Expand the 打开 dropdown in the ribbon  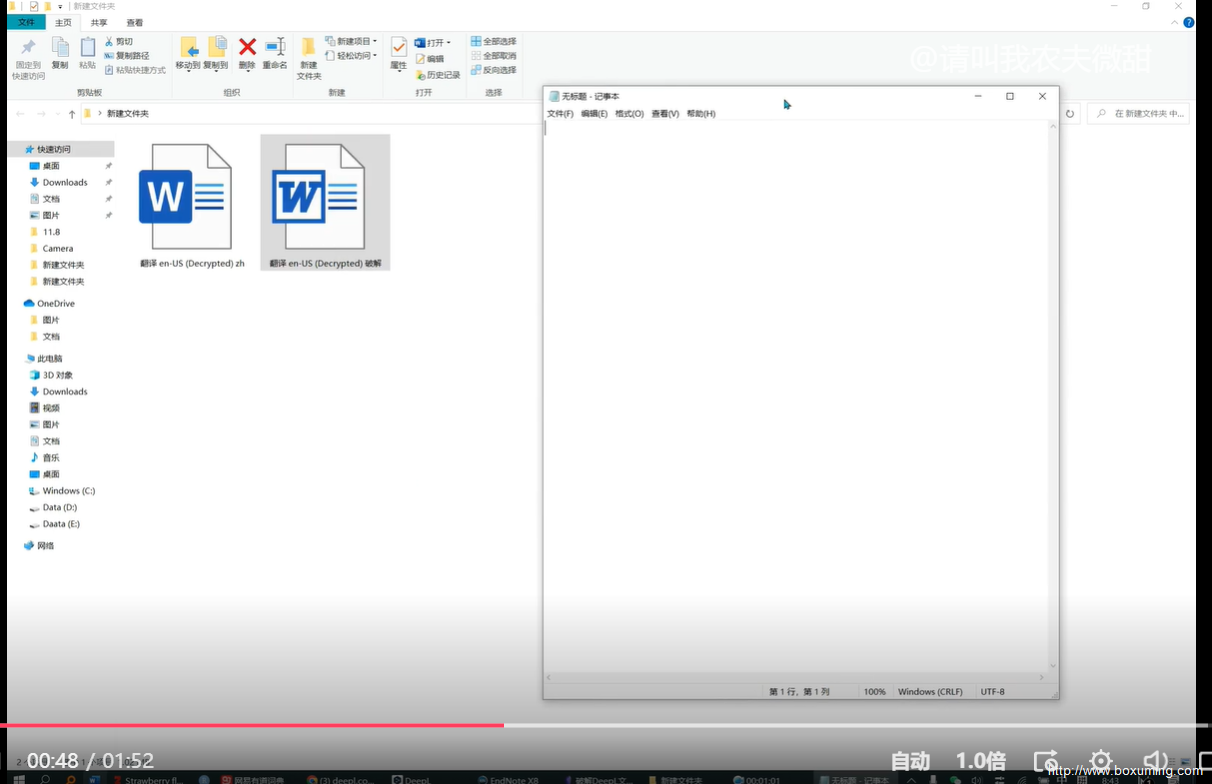pos(433,43)
